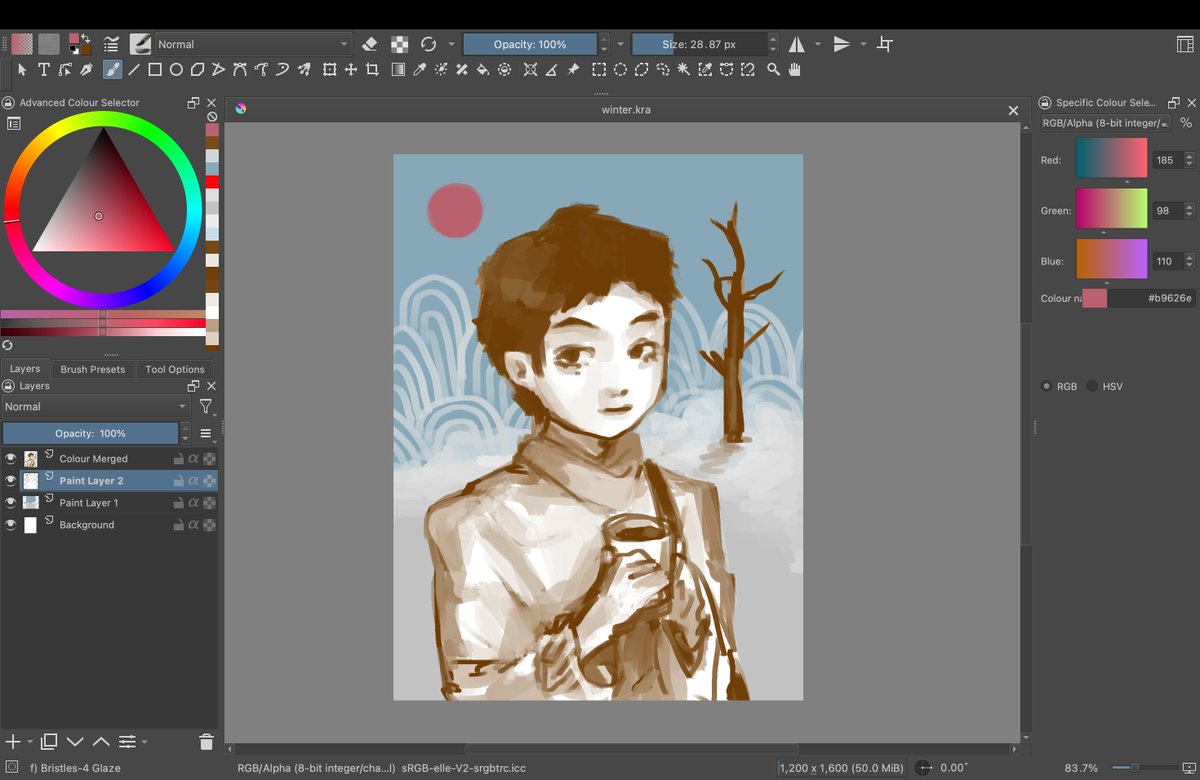Screen dimensions: 1200x780
Task: Select the Ellipse shape tool
Action: [x=176, y=70]
